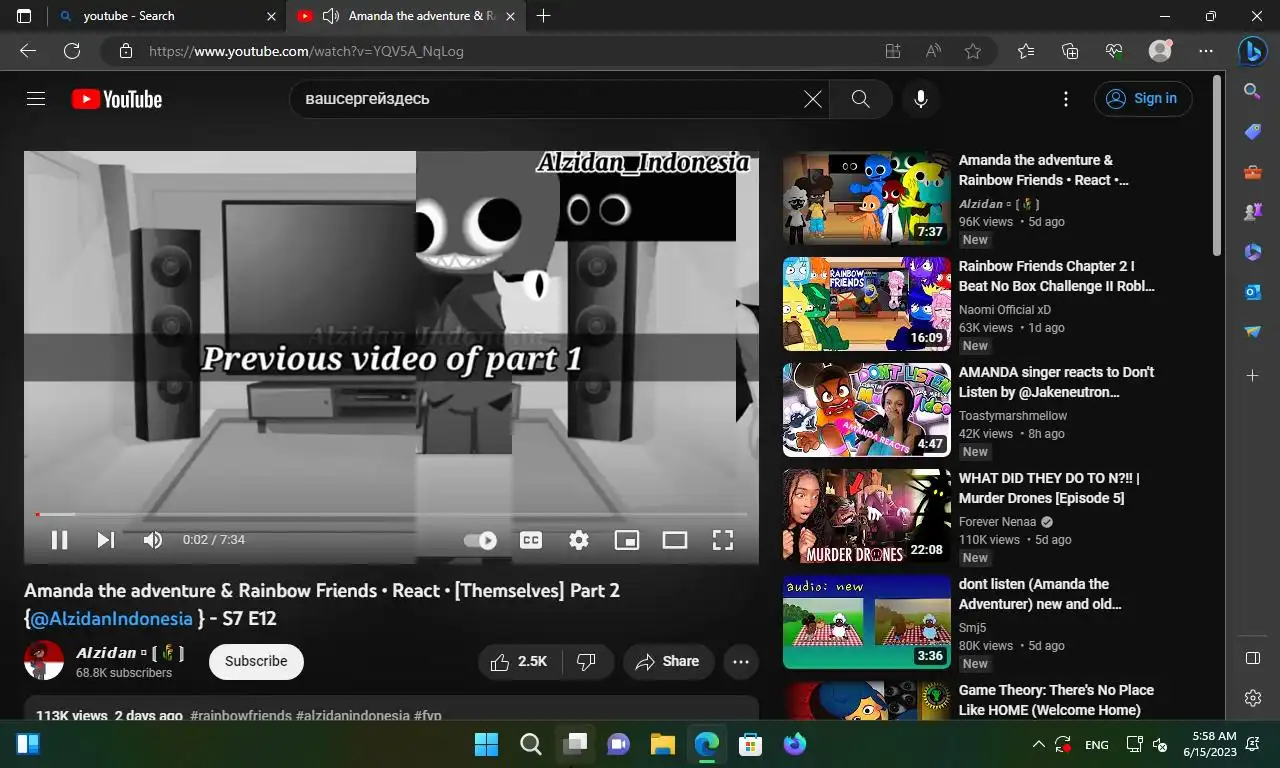Skip to the next video
The height and width of the screenshot is (768, 1280).
click(105, 540)
